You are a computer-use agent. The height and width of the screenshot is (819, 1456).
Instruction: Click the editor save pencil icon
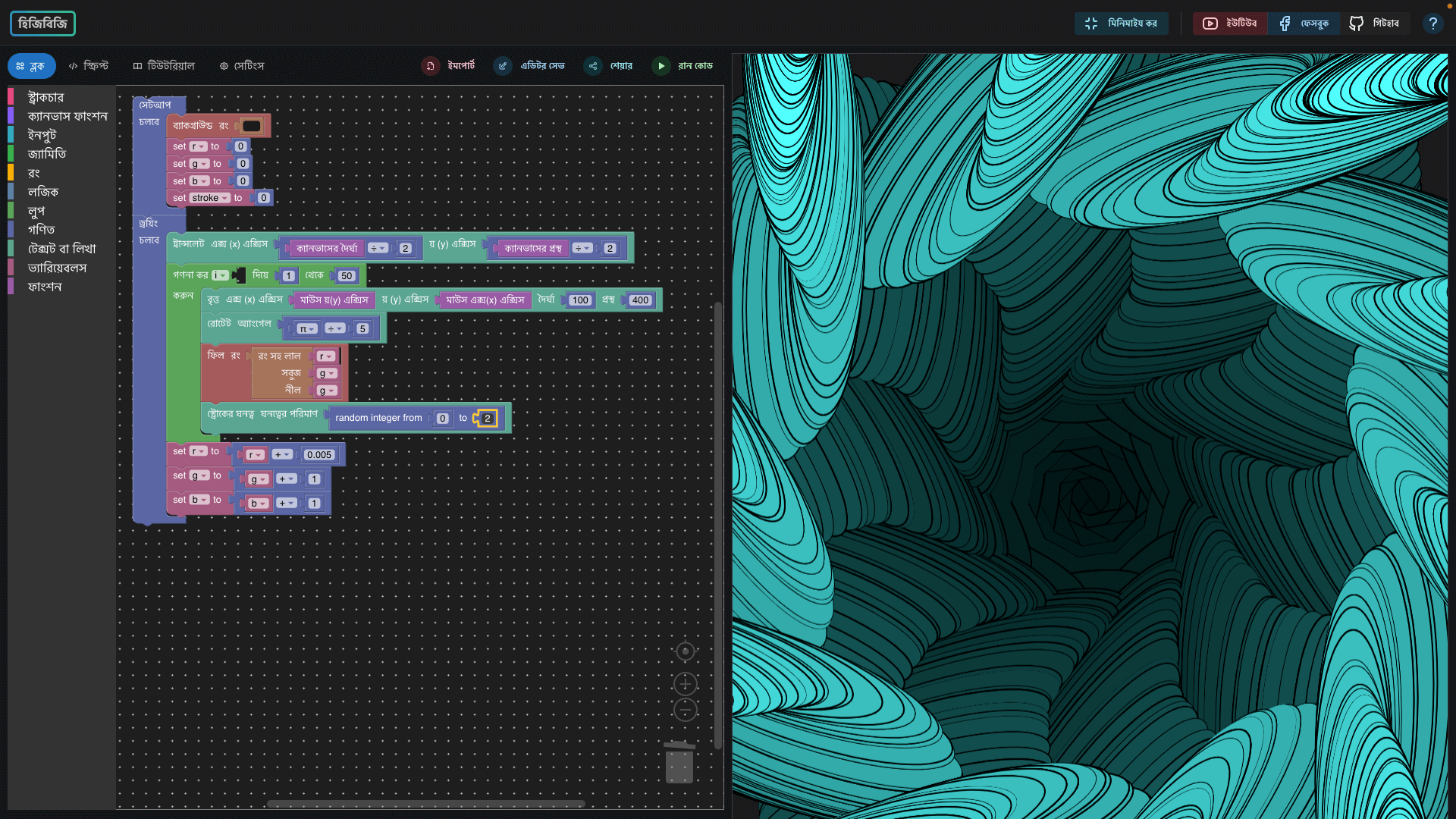pyautogui.click(x=503, y=66)
